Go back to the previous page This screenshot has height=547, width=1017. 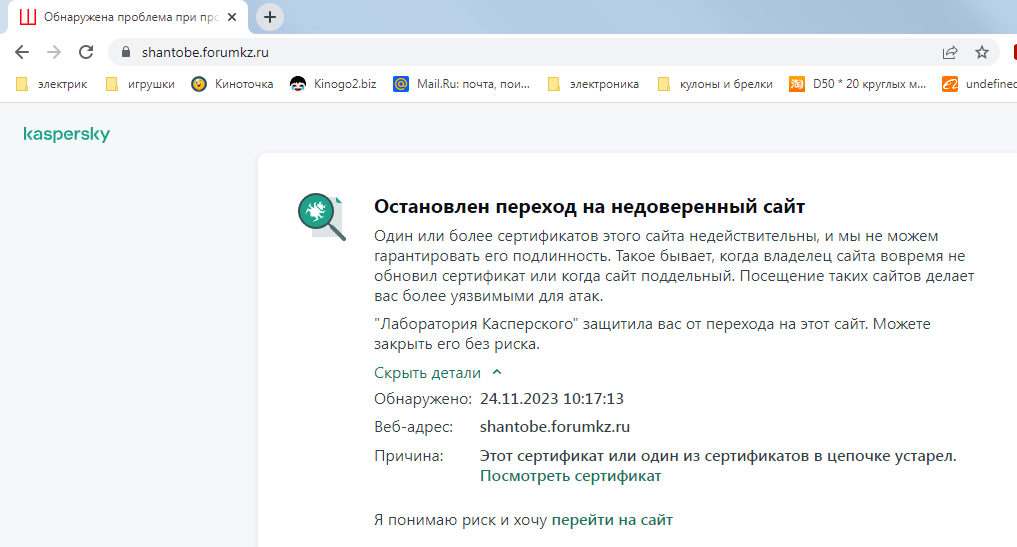pyautogui.click(x=22, y=52)
